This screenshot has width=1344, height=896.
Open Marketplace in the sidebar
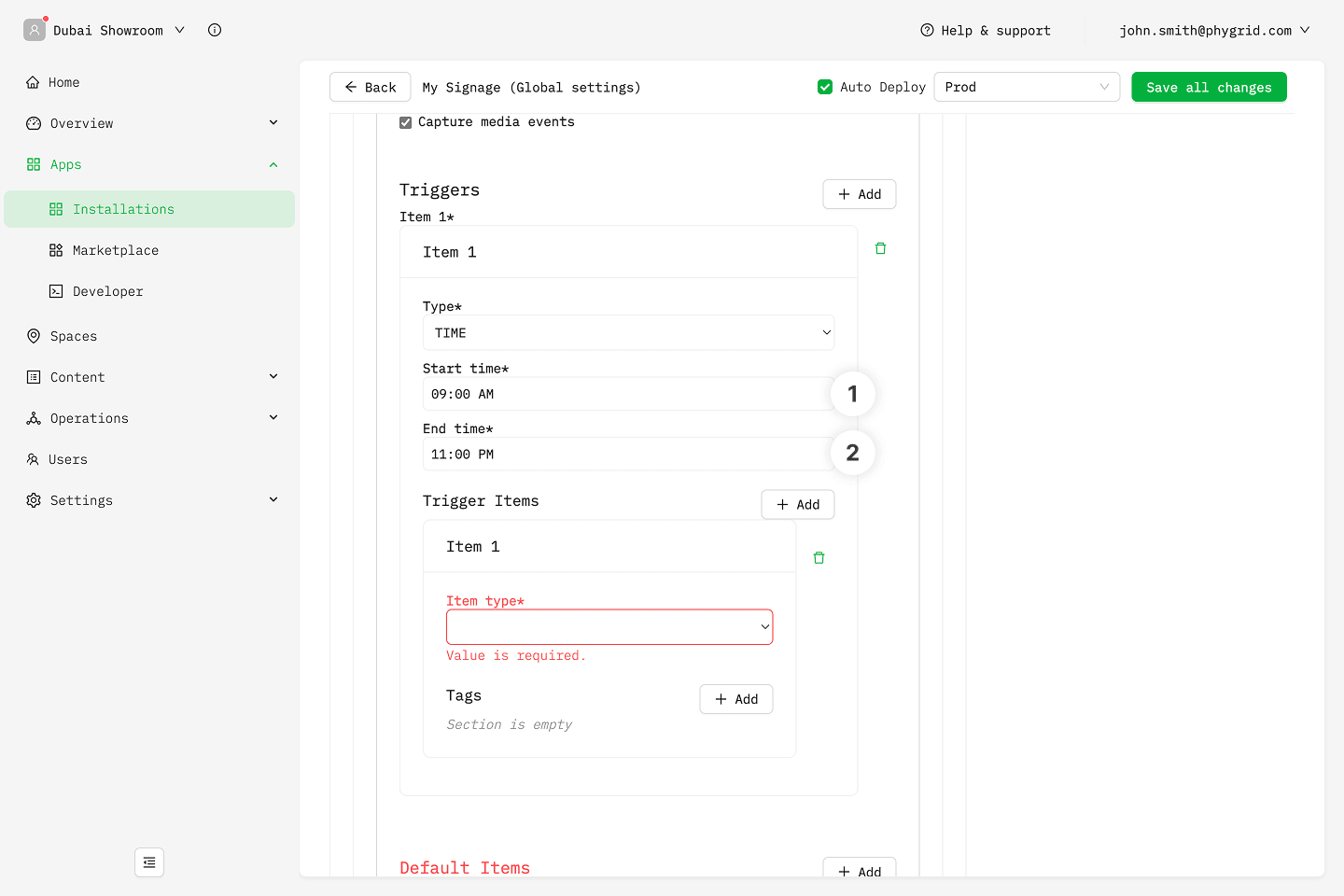pos(116,250)
